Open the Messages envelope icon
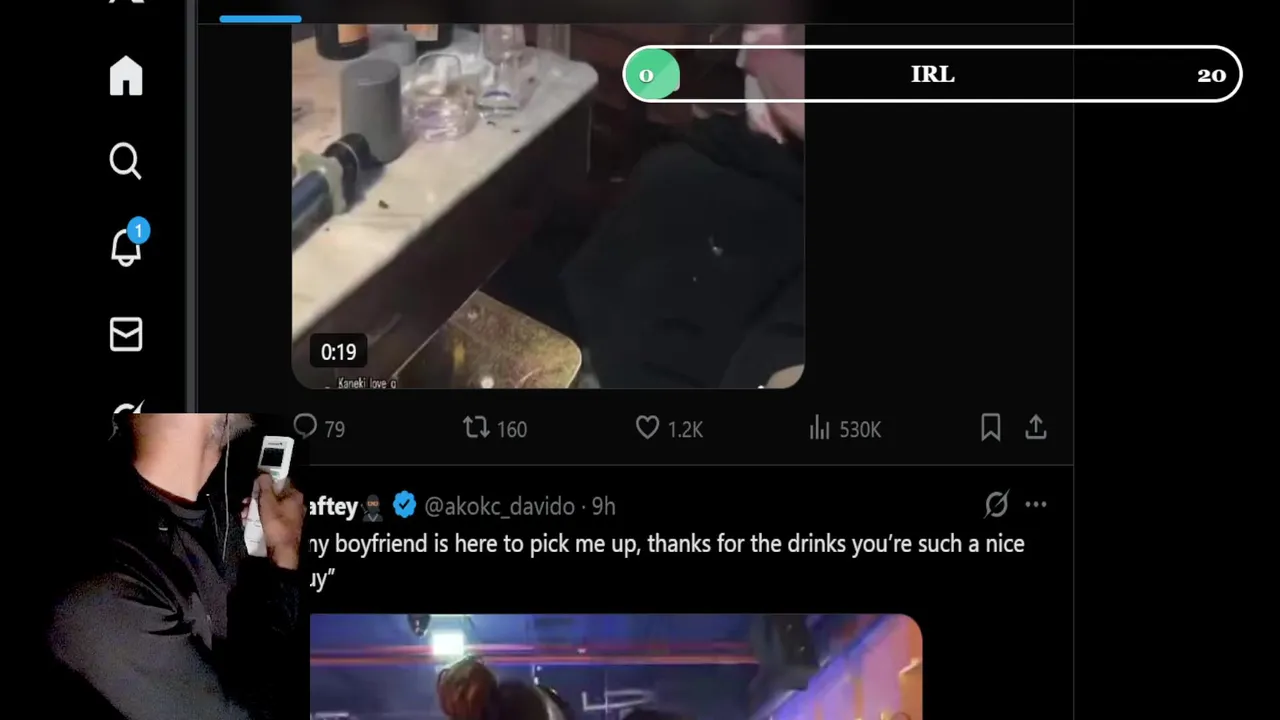Screen dimensions: 1280x720 pyautogui.click(x=126, y=335)
